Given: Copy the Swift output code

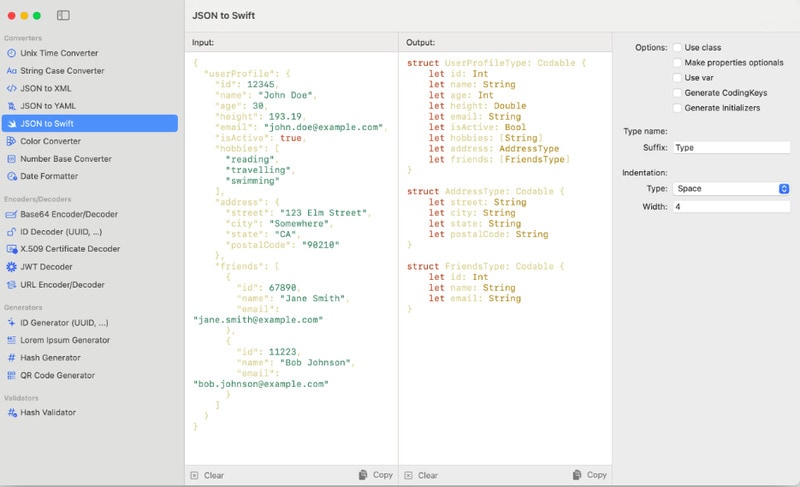Looking at the screenshot, I should click(x=589, y=475).
